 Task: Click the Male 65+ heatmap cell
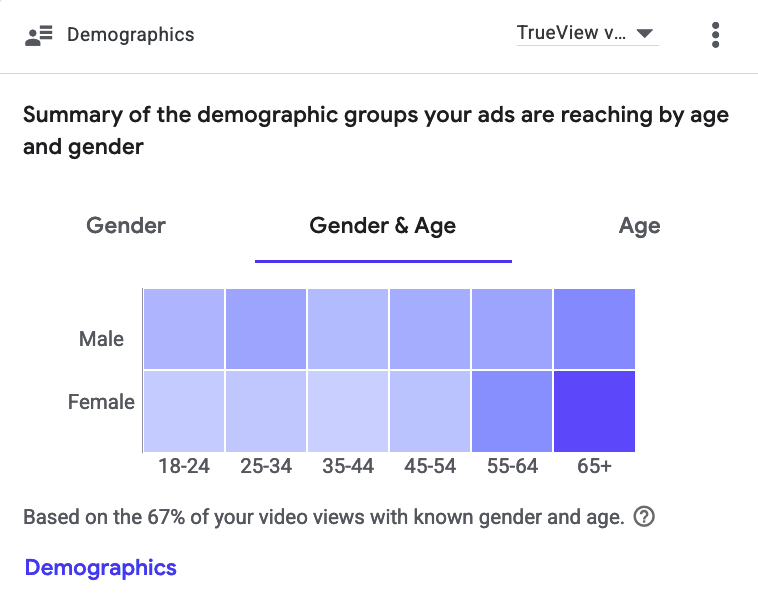point(594,329)
